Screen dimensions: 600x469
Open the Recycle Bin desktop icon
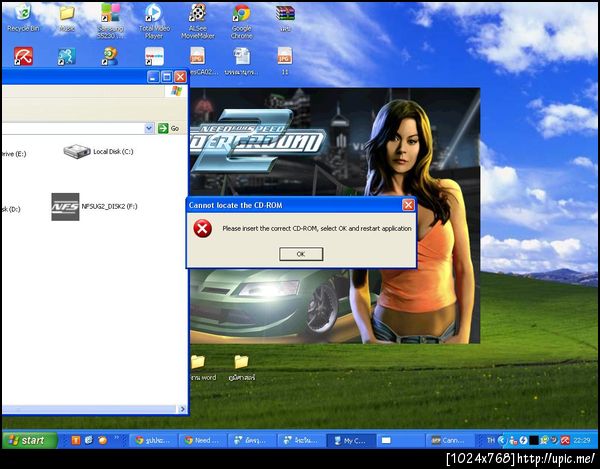[23, 18]
